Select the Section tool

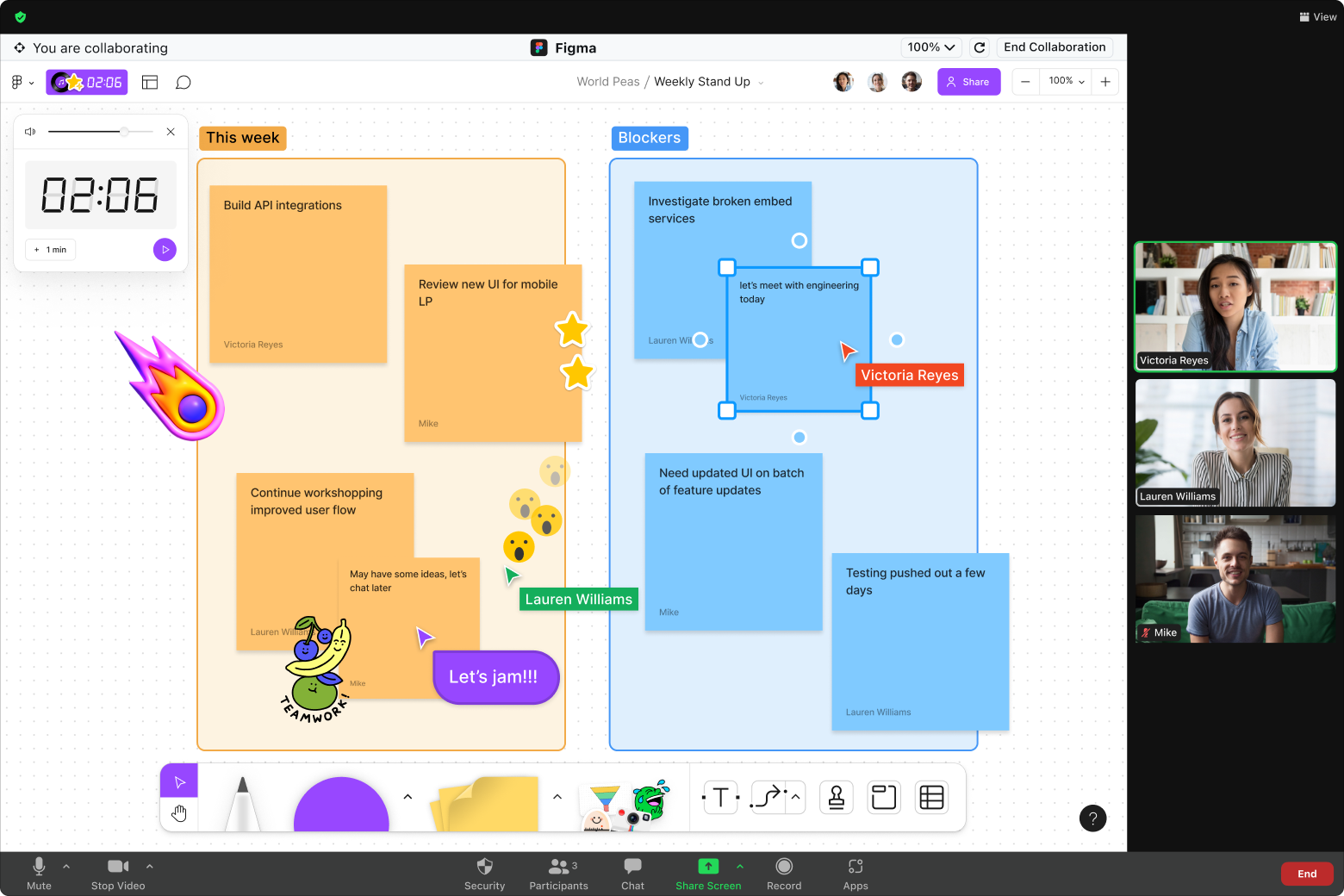[883, 797]
